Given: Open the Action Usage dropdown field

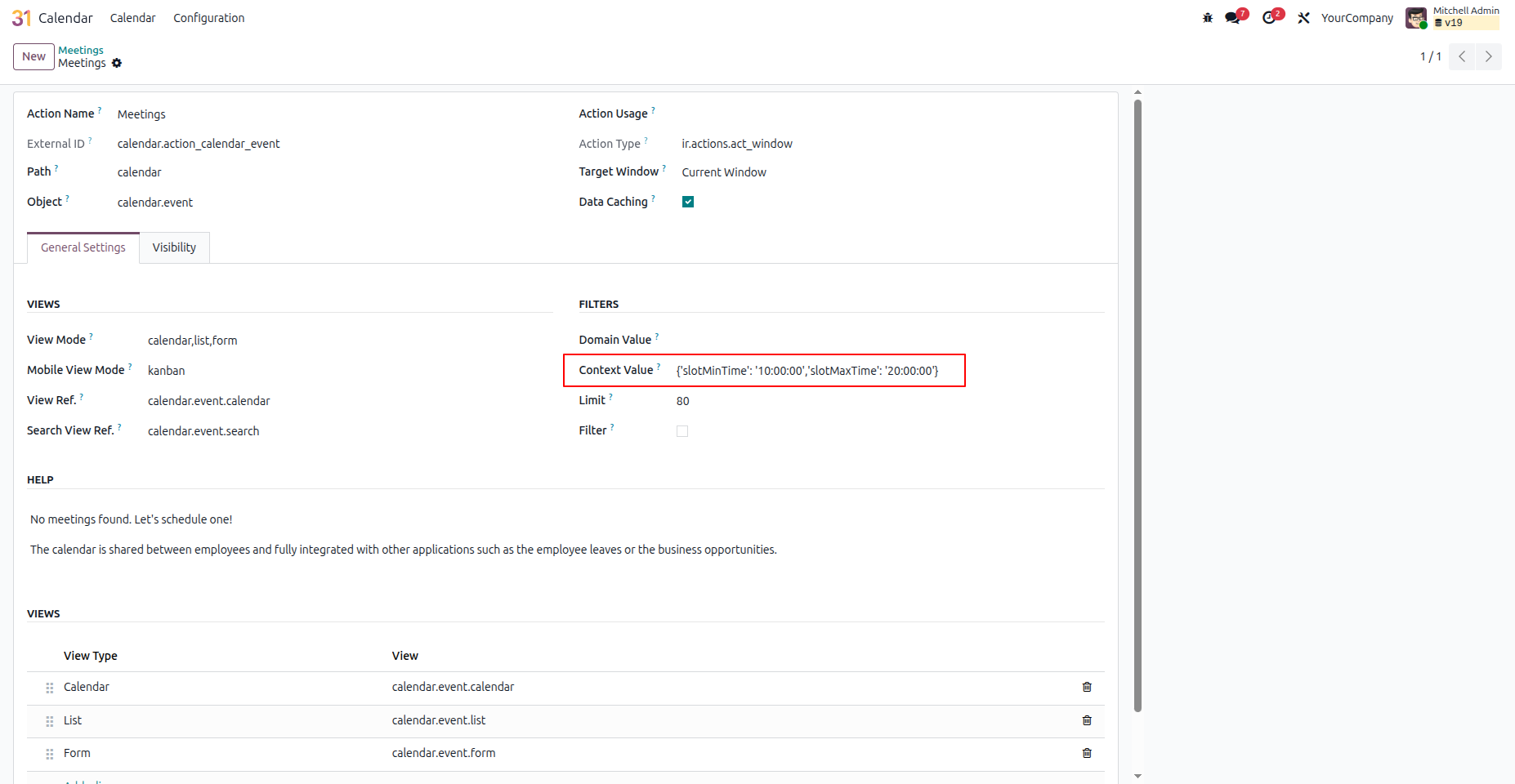Looking at the screenshot, I should [x=893, y=114].
